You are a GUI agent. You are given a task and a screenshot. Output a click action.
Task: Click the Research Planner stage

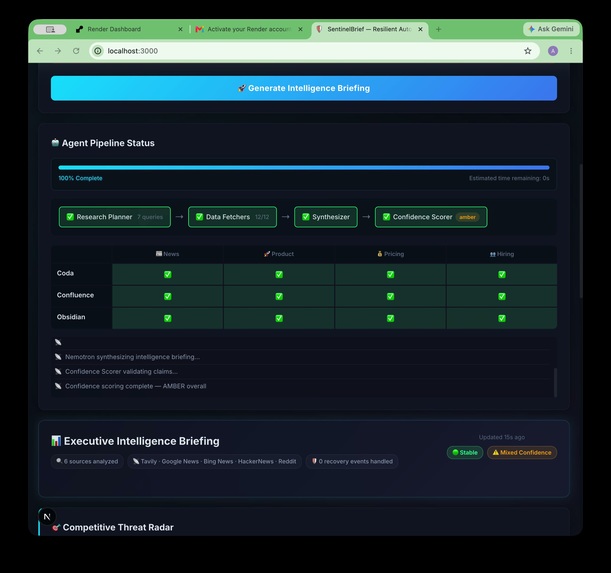115,217
